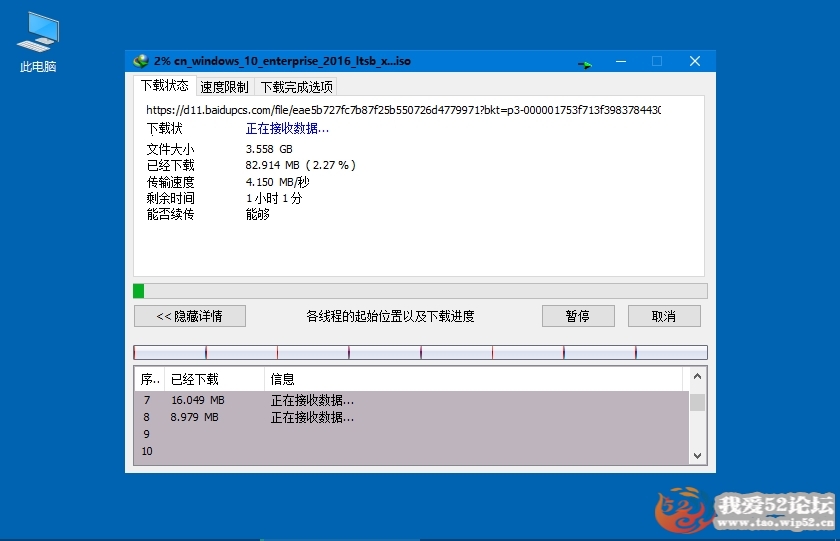Click remaining time 1 小时 1 分
This screenshot has width=840, height=541.
pyautogui.click(x=274, y=198)
